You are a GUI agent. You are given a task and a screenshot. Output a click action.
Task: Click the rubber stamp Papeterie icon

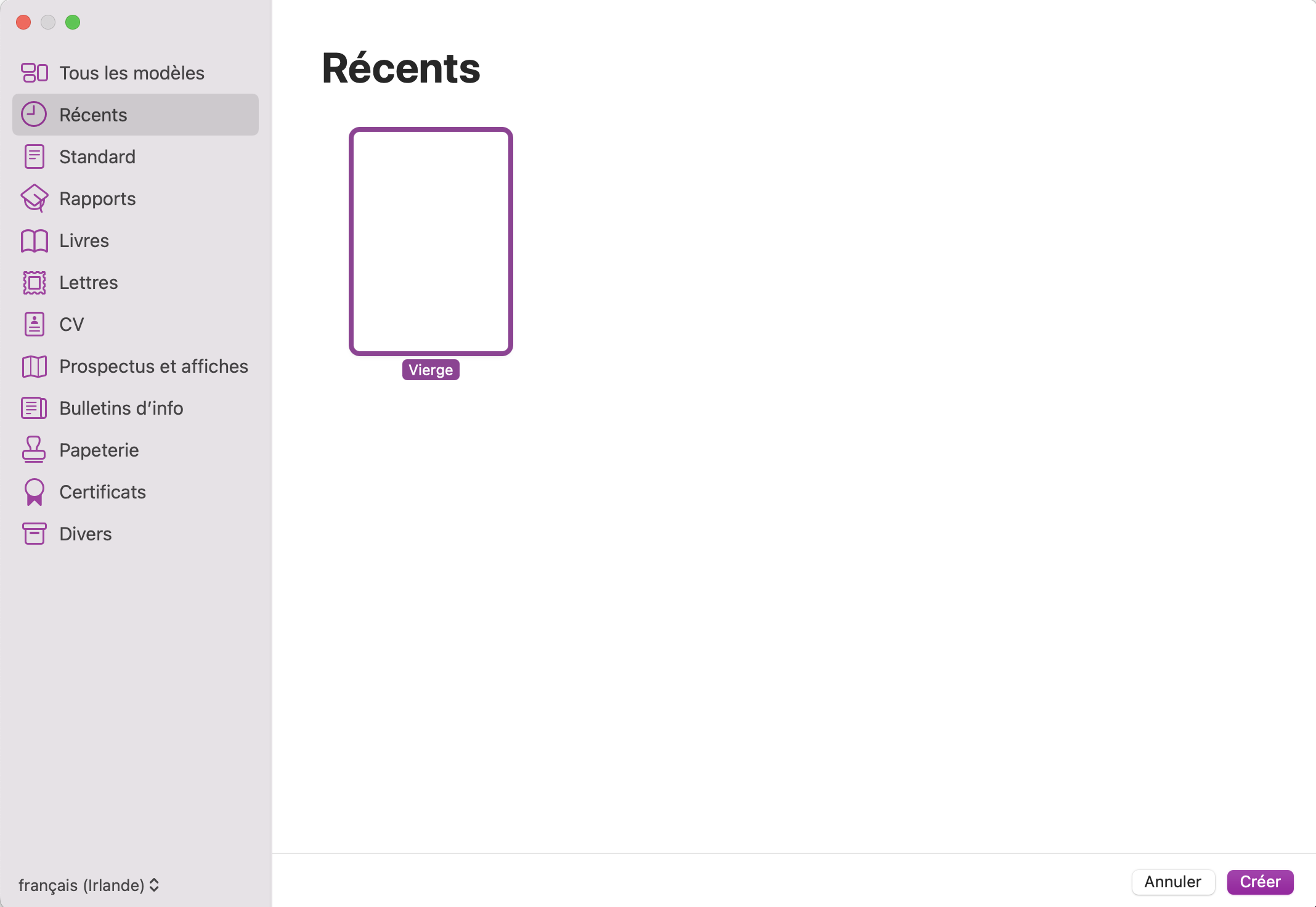tap(35, 450)
